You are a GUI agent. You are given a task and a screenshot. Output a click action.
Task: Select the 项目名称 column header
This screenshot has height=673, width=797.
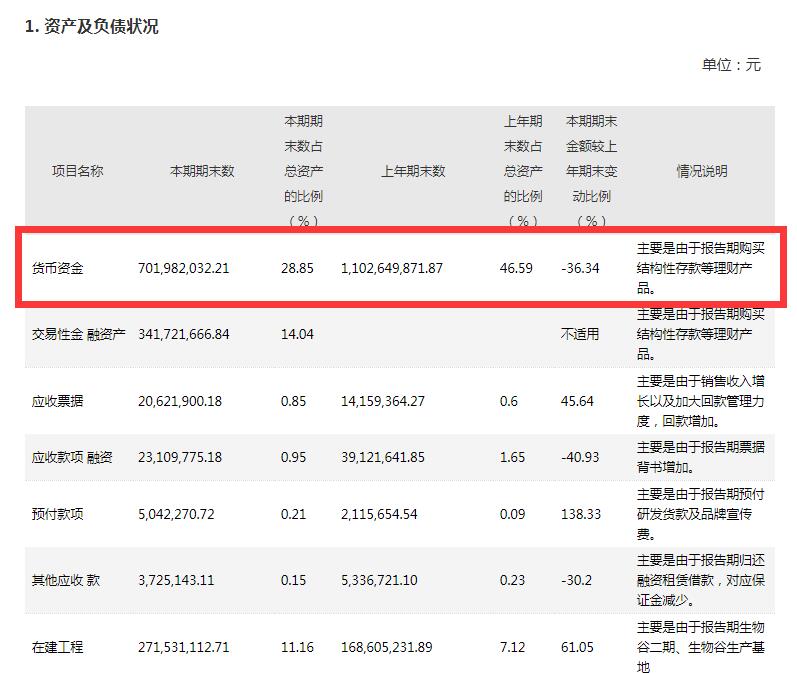pos(77,171)
